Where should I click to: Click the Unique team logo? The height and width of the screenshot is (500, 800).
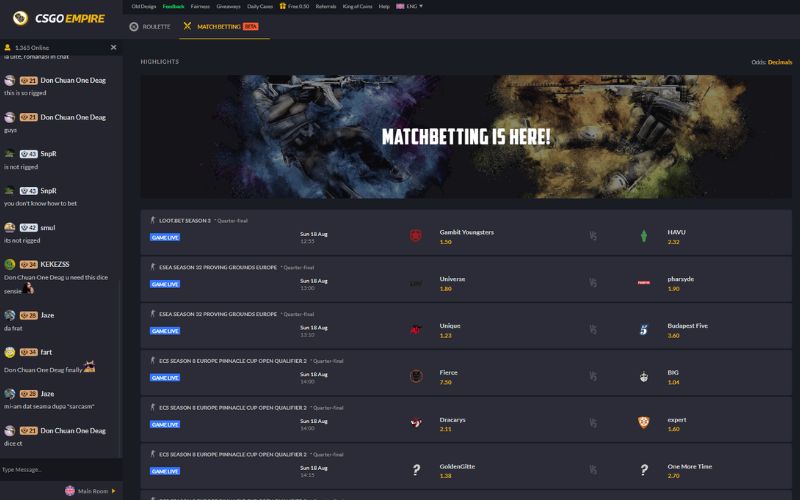point(416,330)
